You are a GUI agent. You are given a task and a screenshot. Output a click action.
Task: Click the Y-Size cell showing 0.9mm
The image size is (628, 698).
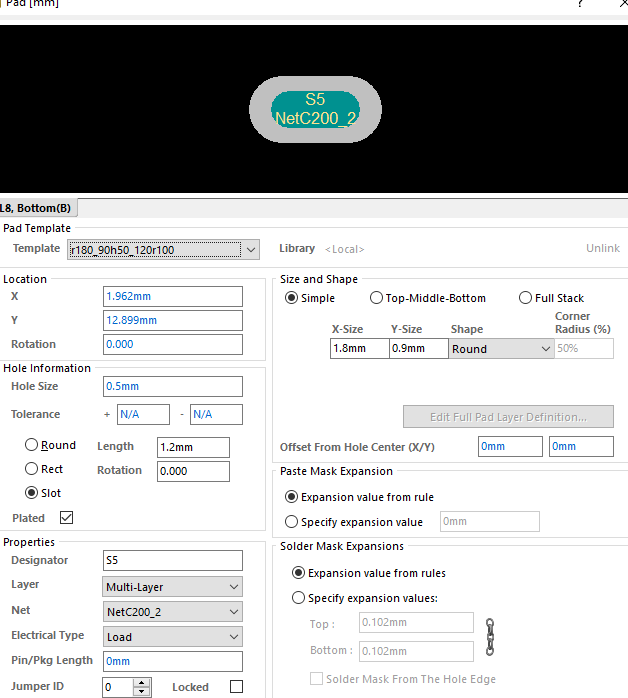(419, 349)
